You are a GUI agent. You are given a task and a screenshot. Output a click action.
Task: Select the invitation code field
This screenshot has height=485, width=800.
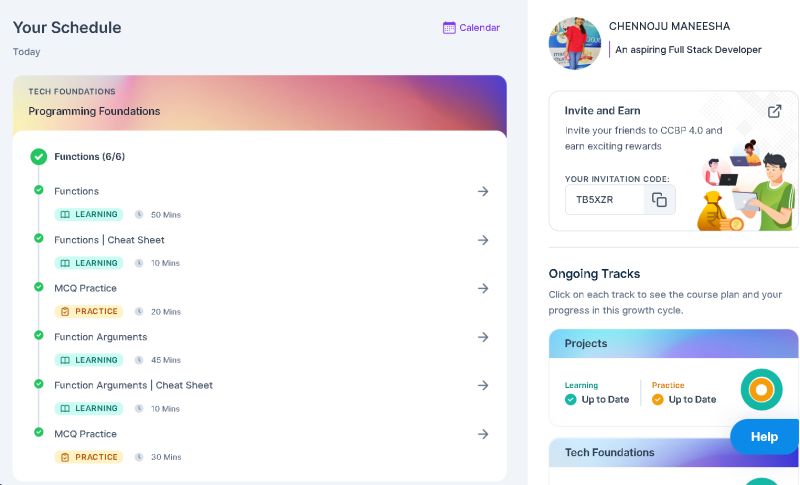click(x=605, y=199)
